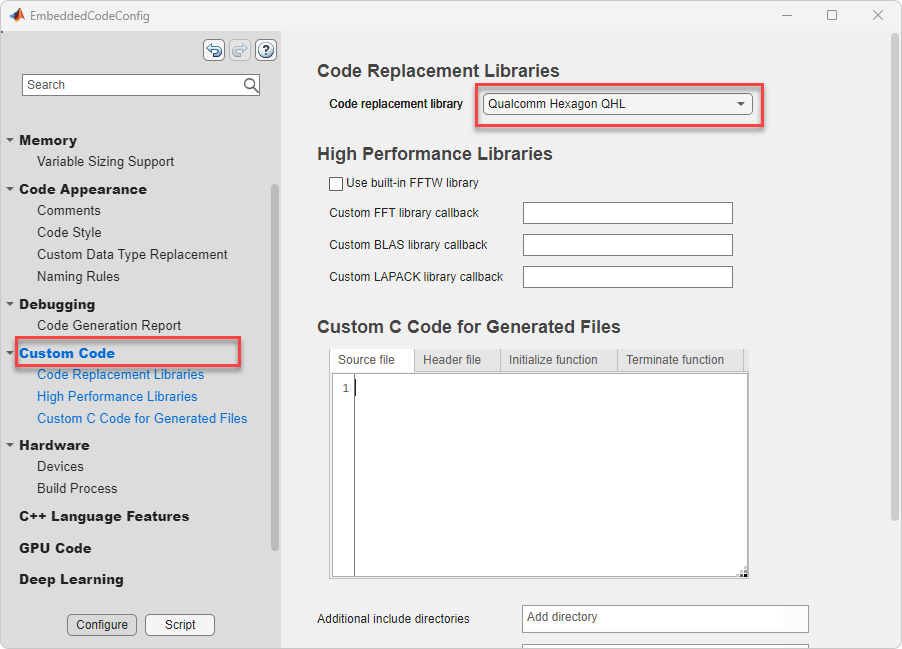This screenshot has width=902, height=649.
Task: Click the MATLAB logo in title bar
Action: [x=17, y=16]
